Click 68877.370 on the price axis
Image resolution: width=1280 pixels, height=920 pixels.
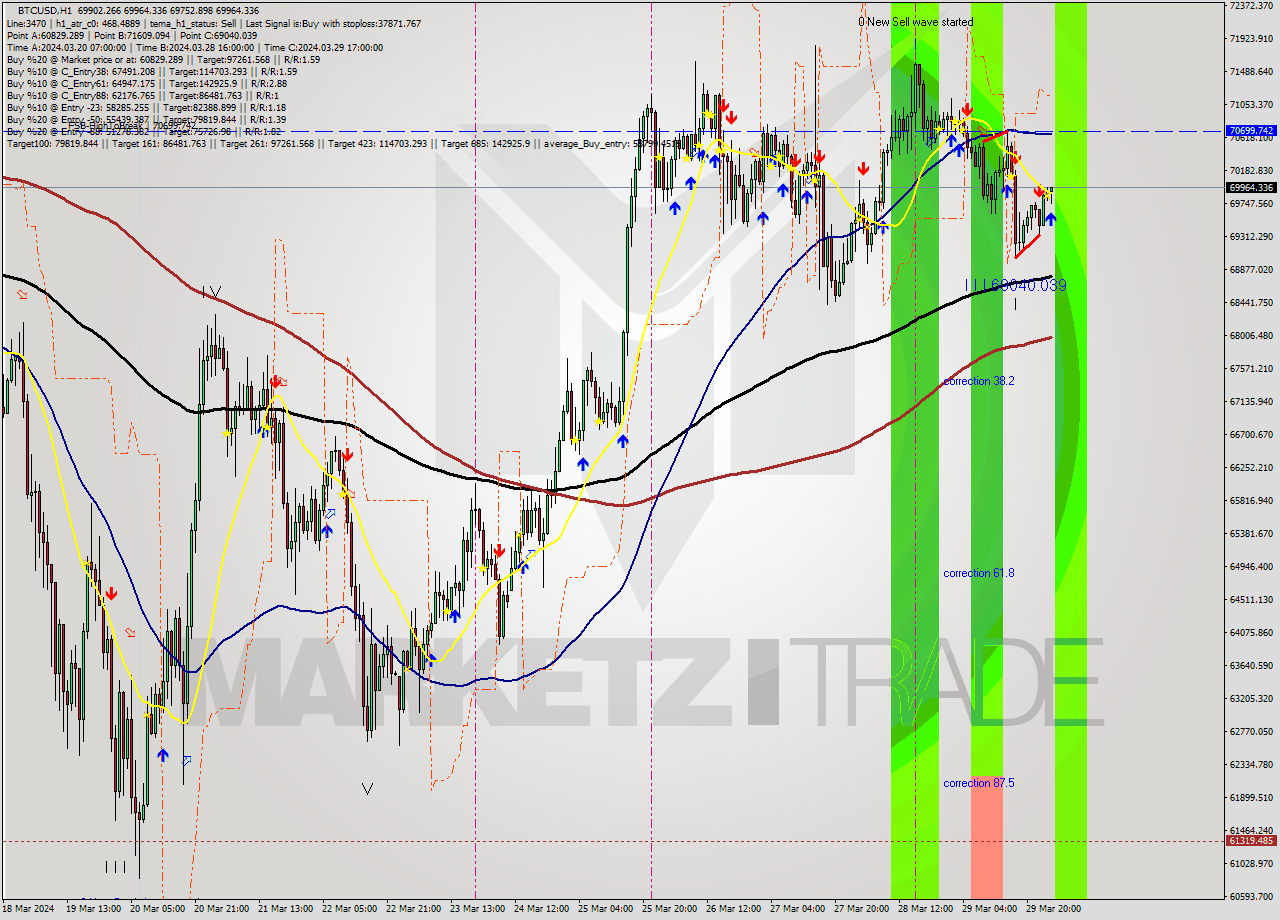1251,269
